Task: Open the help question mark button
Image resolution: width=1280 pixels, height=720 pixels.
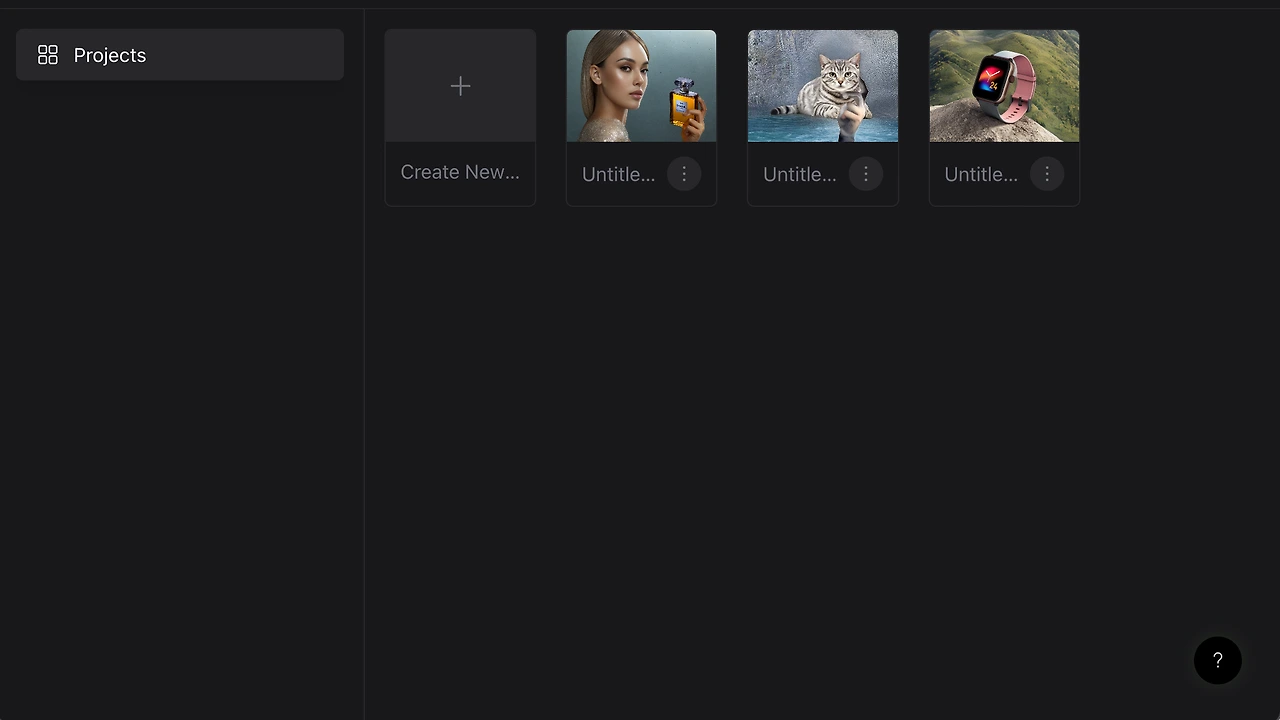Action: coord(1218,660)
